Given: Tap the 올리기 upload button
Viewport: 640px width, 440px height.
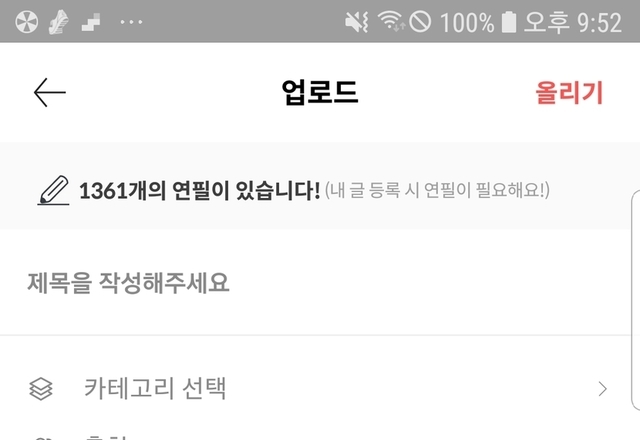Looking at the screenshot, I should [x=569, y=93].
